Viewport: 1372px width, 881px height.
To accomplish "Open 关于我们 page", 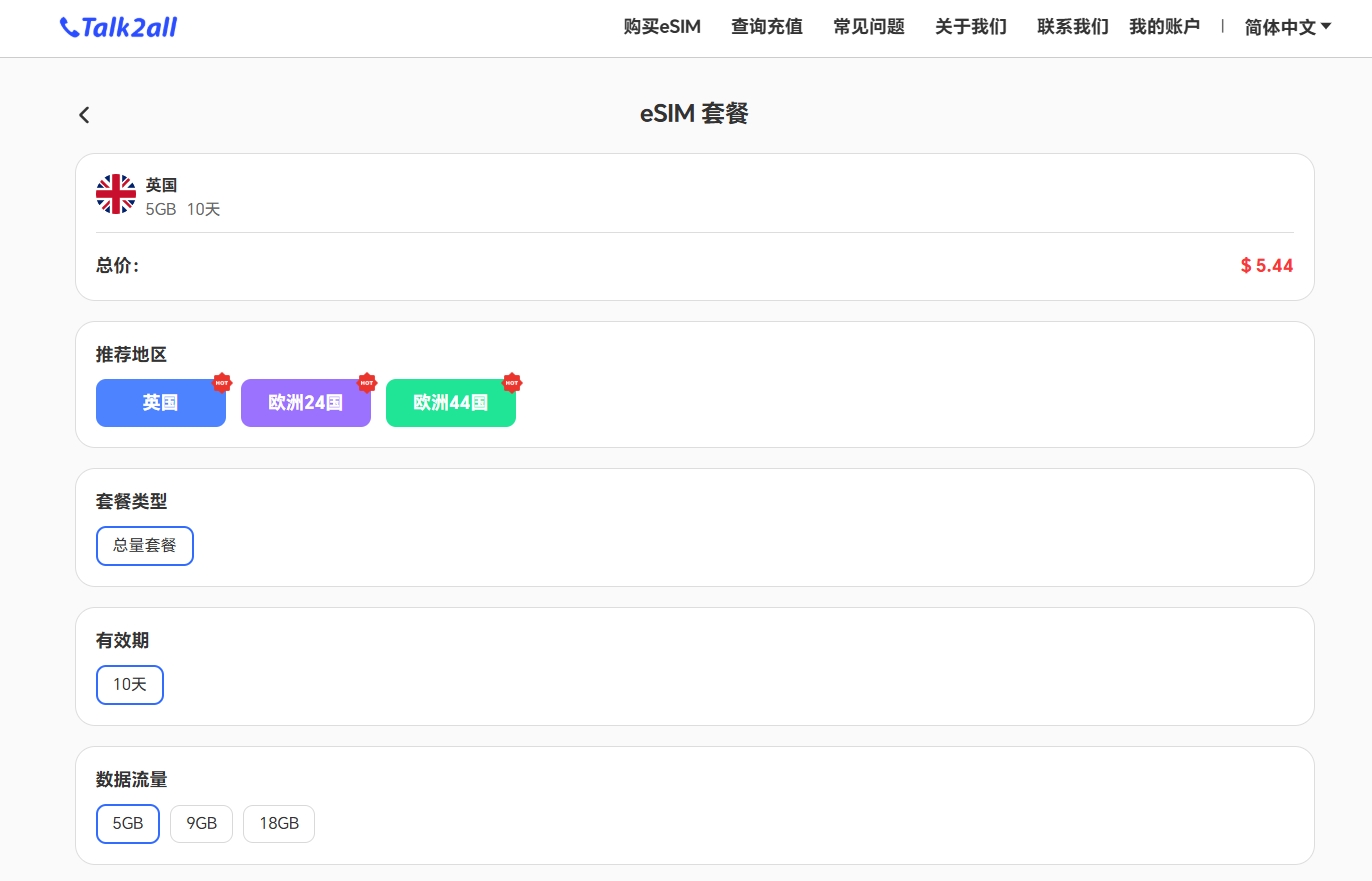I will (971, 27).
